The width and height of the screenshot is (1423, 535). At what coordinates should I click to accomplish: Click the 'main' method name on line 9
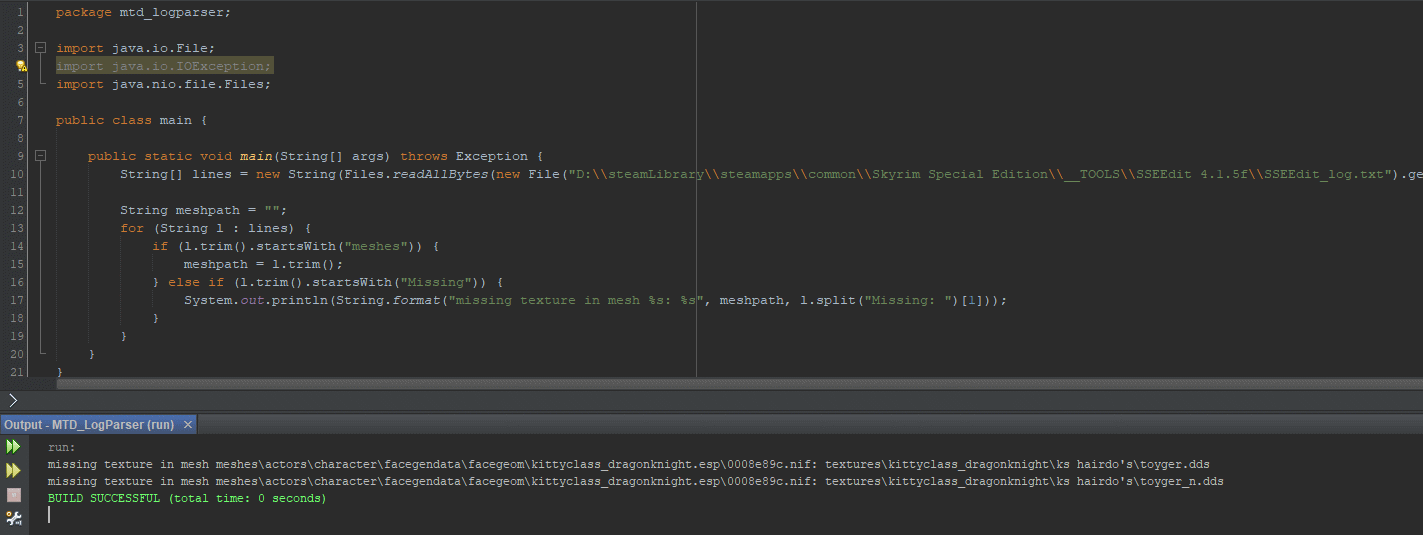click(256, 156)
